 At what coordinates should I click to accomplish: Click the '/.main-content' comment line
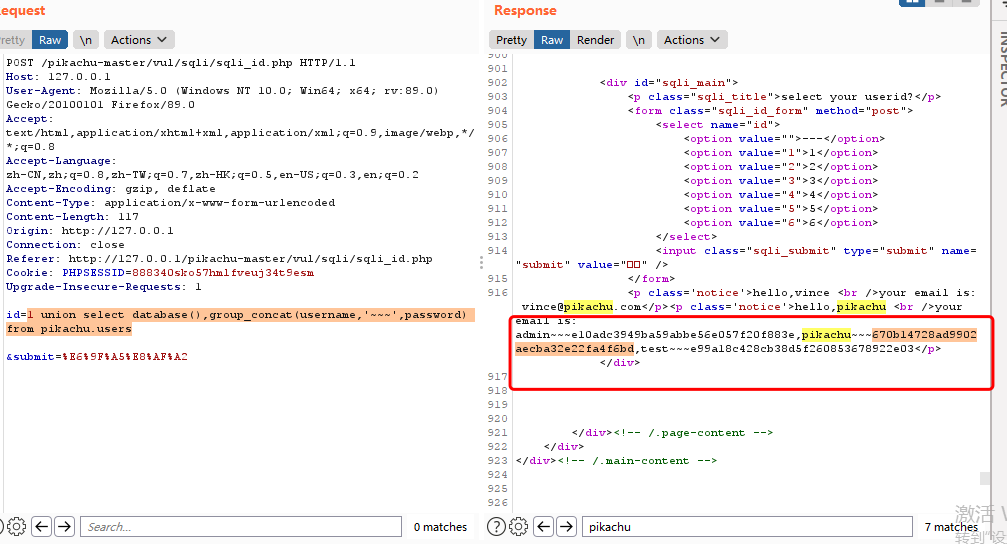click(x=617, y=461)
